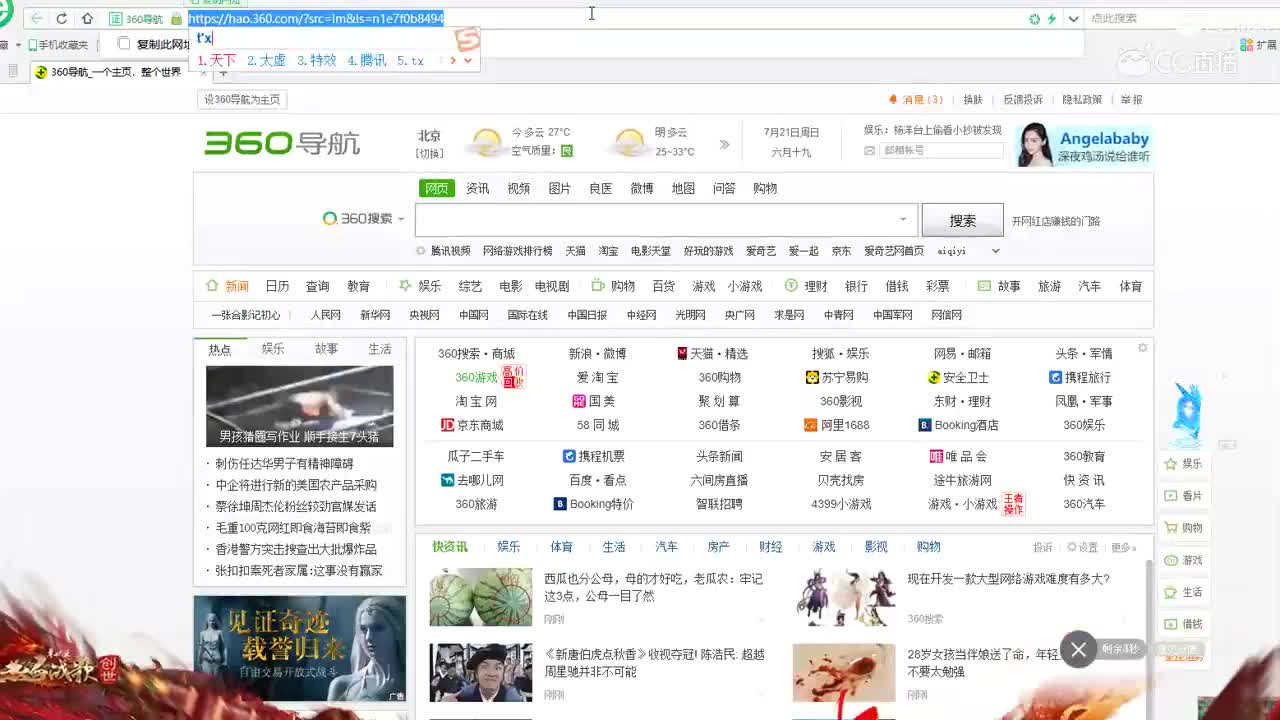Switch to the 体育 feed tab
1280x720 pixels.
tap(562, 547)
